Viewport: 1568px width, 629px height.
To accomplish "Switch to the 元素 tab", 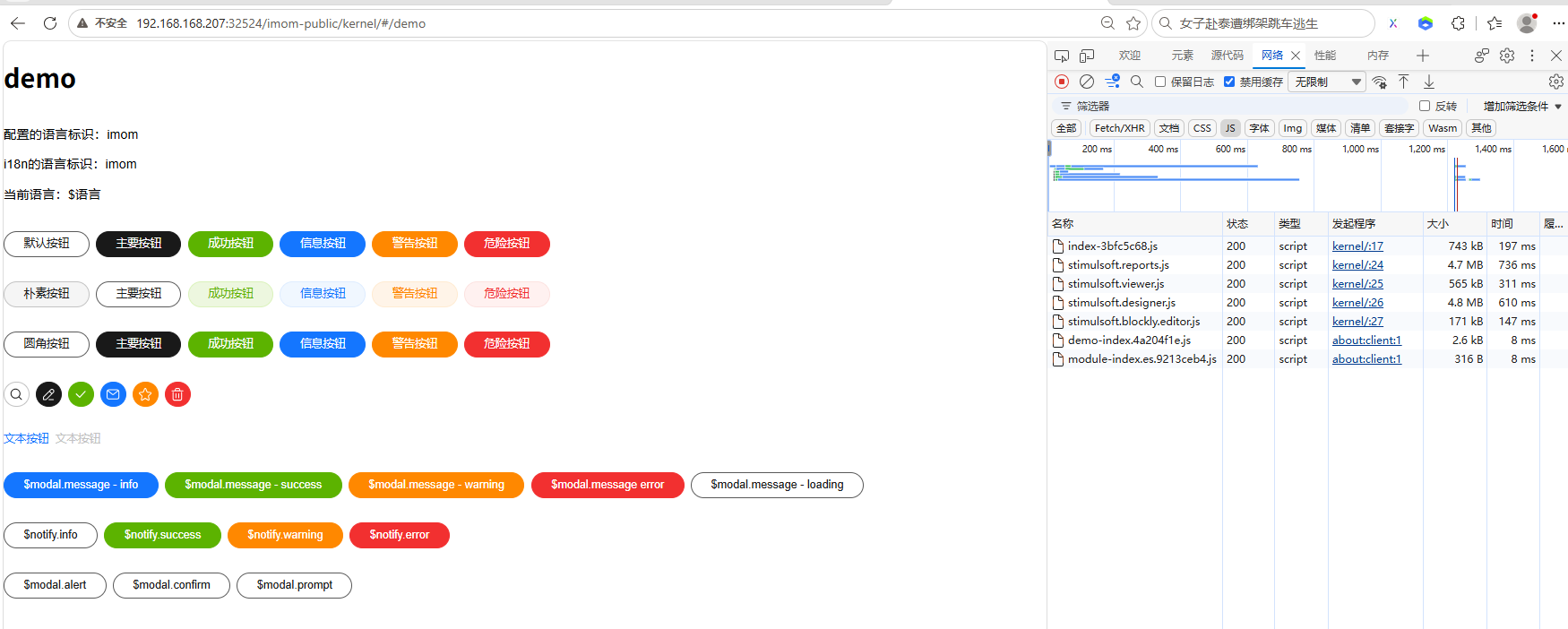I will [x=1183, y=56].
